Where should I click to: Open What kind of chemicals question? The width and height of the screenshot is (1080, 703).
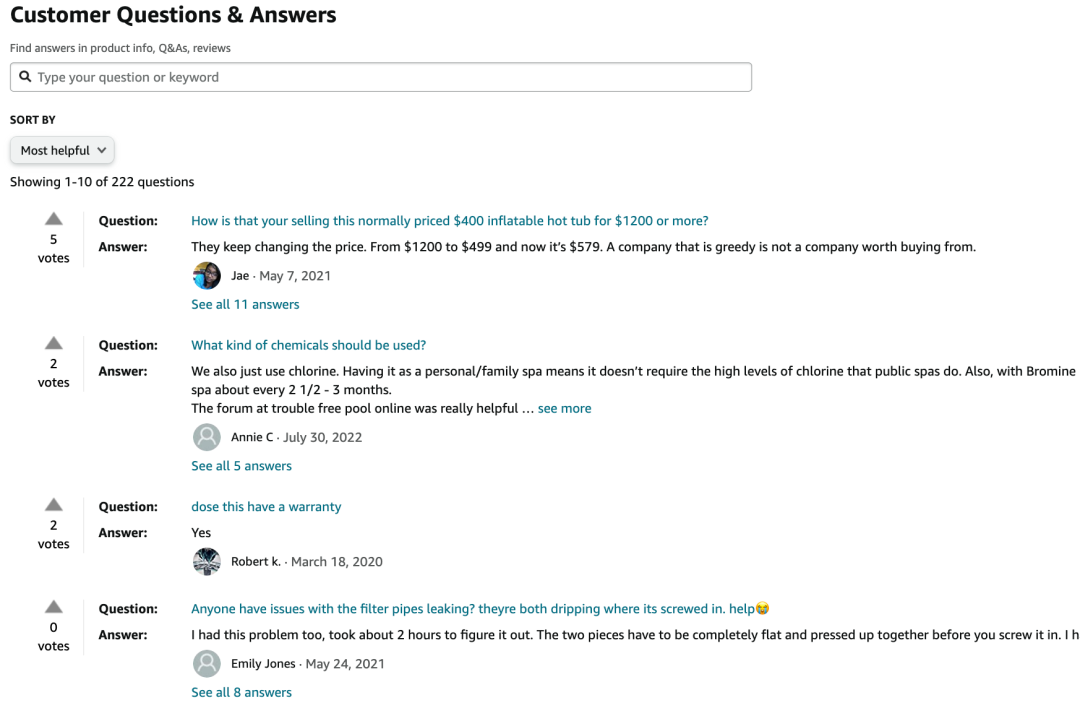coord(309,345)
